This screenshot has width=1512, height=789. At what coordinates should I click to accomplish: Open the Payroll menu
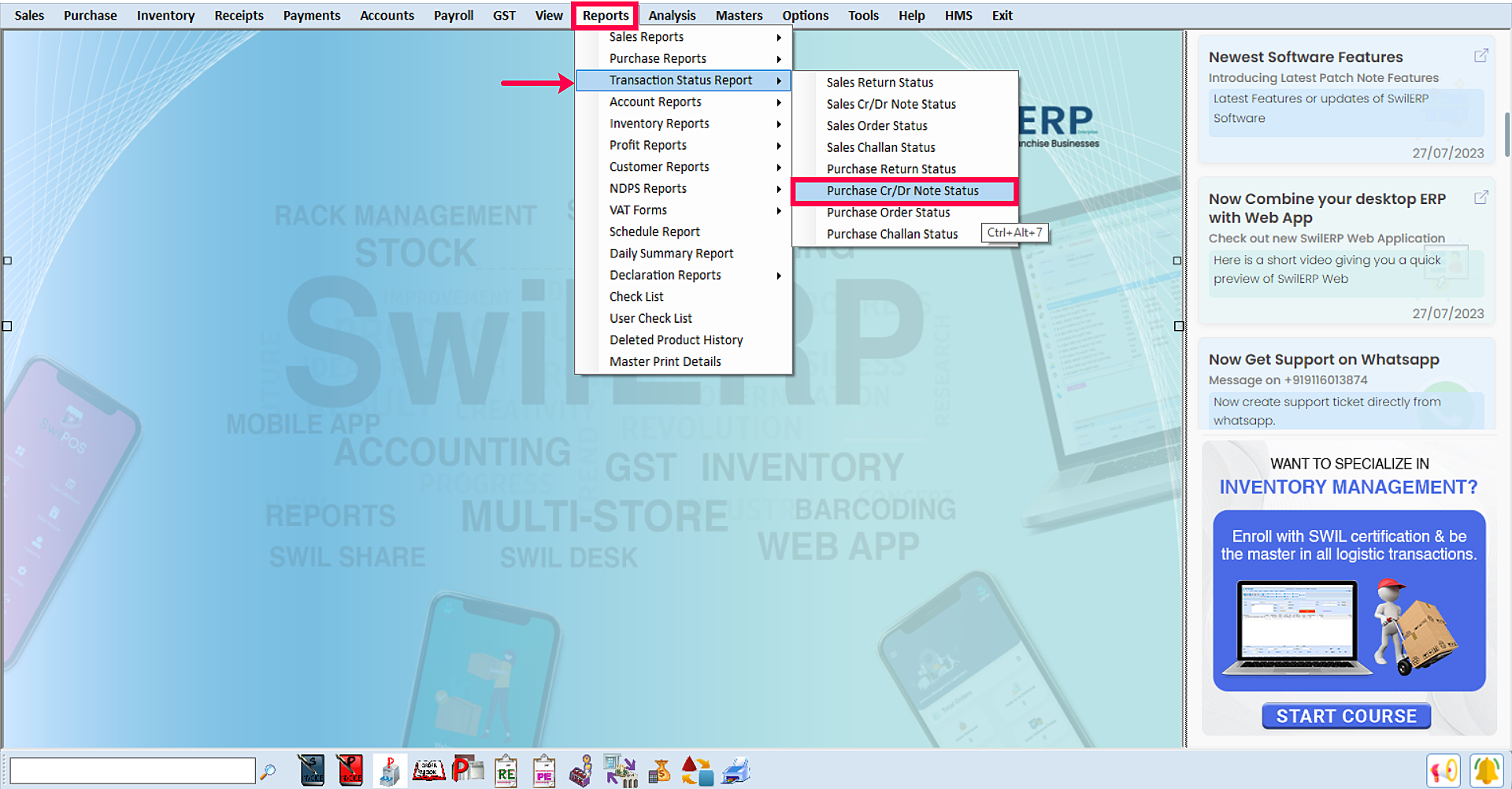tap(454, 15)
